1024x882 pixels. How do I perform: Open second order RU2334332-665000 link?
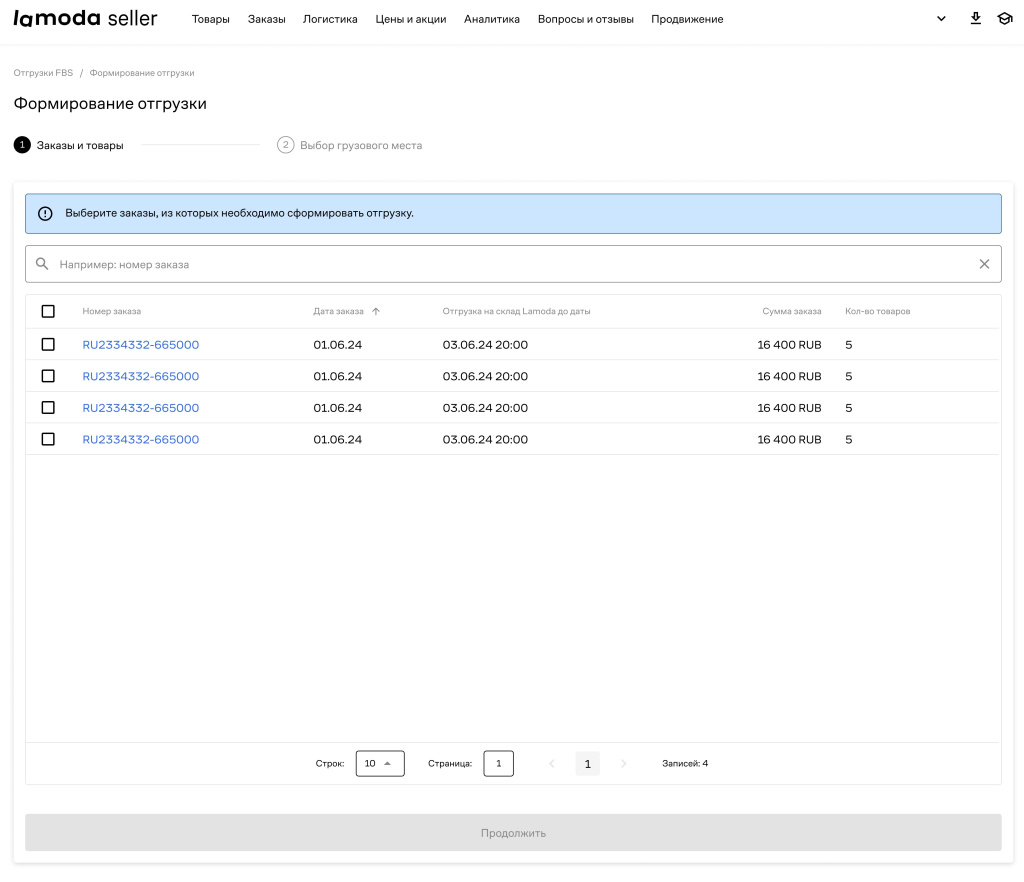(x=141, y=377)
